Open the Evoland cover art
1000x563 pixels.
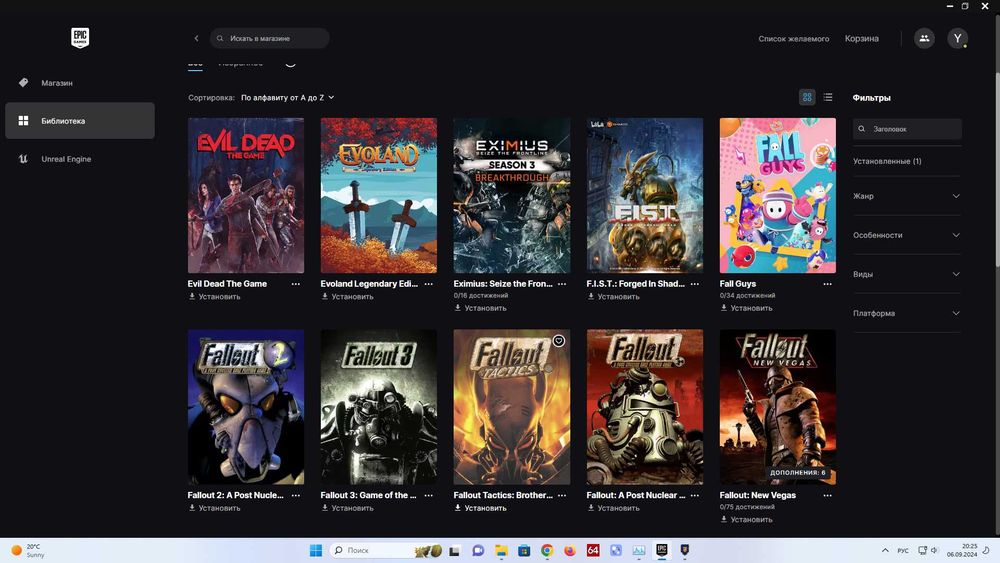click(379, 195)
